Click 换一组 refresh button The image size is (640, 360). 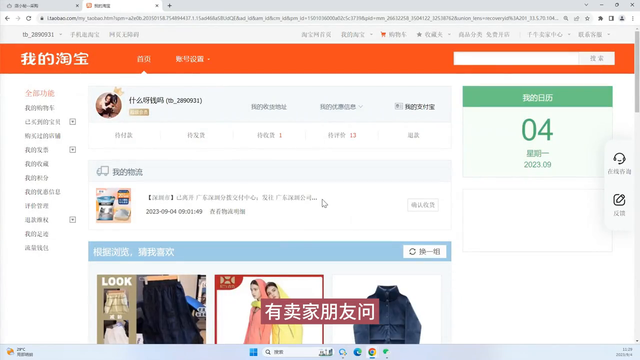tap(424, 251)
